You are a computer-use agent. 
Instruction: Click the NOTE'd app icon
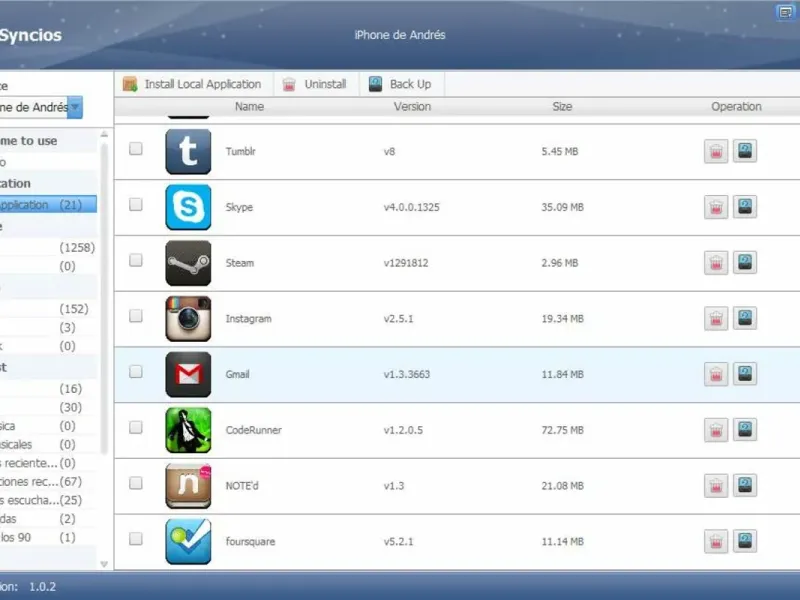[x=188, y=486]
